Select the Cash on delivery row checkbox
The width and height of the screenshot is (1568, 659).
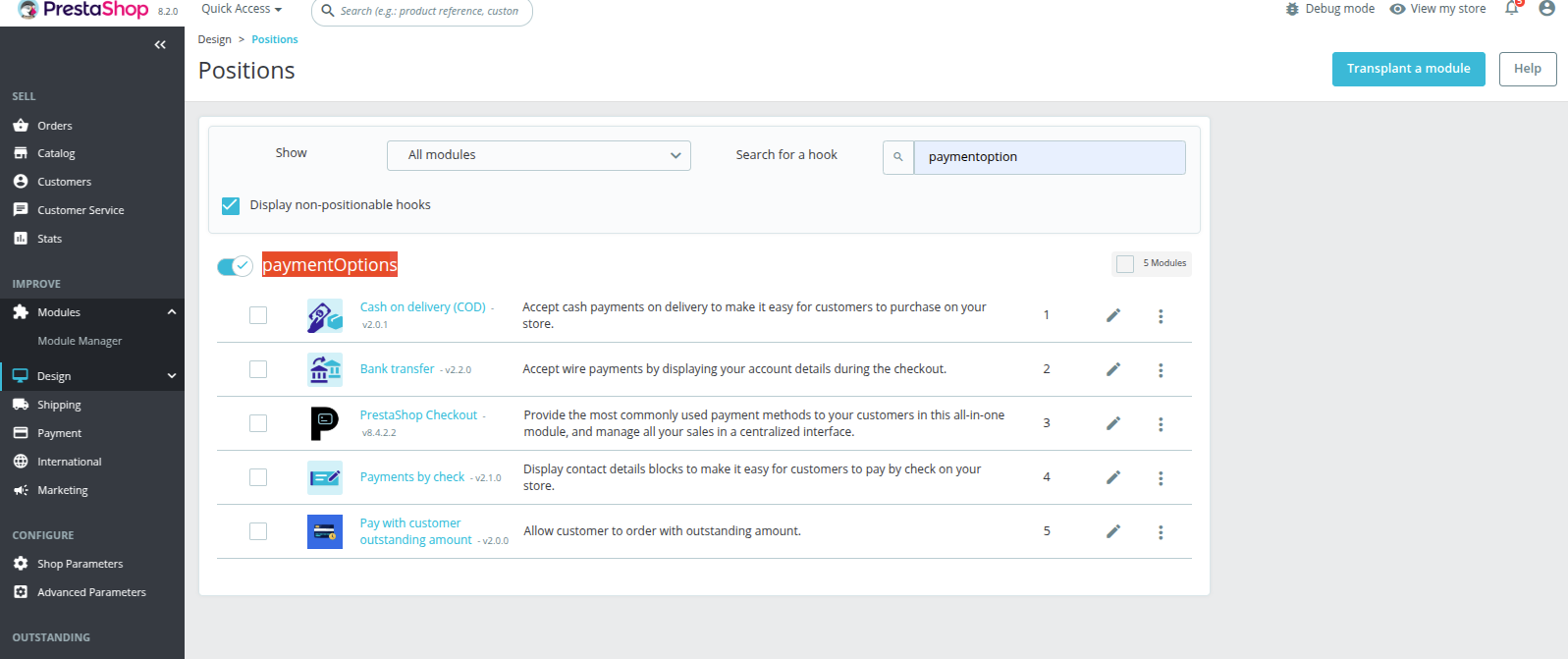click(x=258, y=315)
